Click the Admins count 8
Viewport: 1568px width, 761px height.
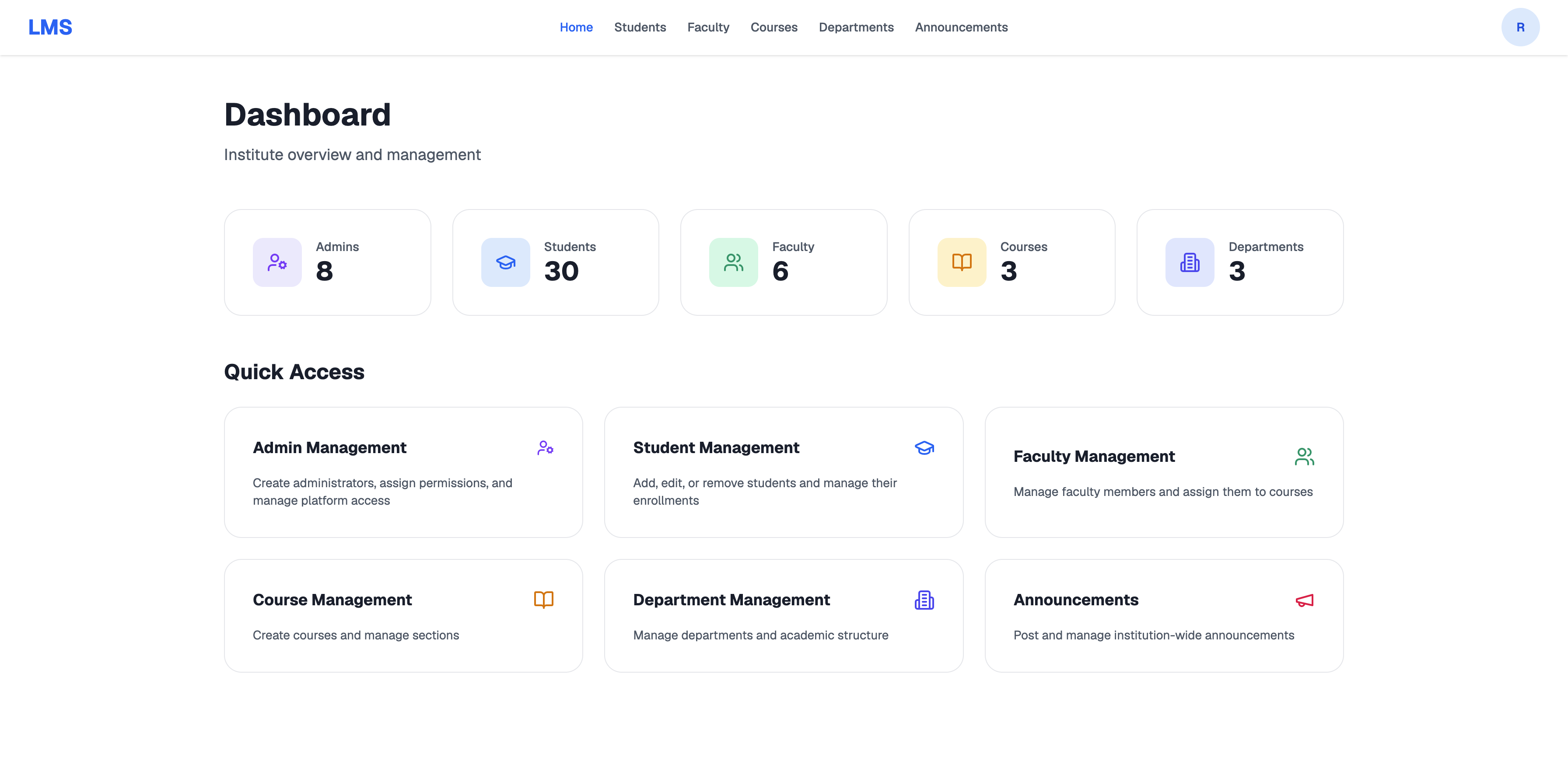click(325, 271)
